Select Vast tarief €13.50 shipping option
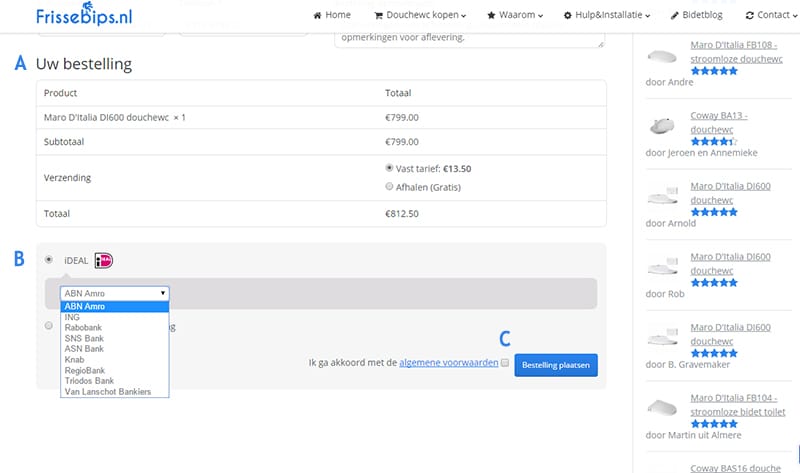The width and height of the screenshot is (800, 473). [389, 168]
